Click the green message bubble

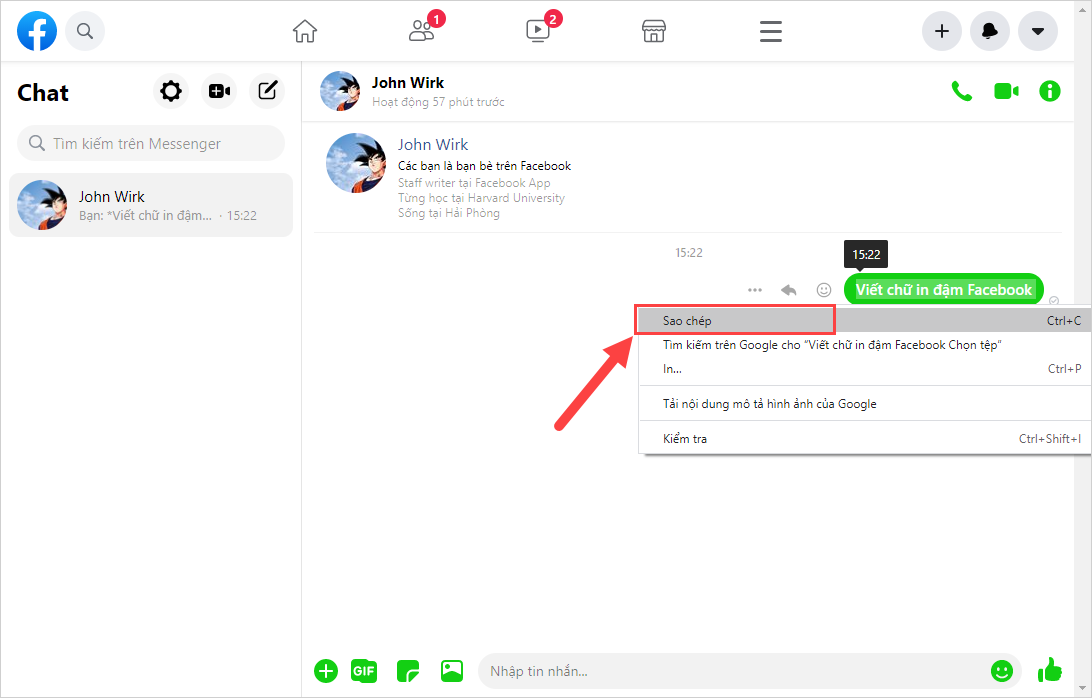point(944,290)
